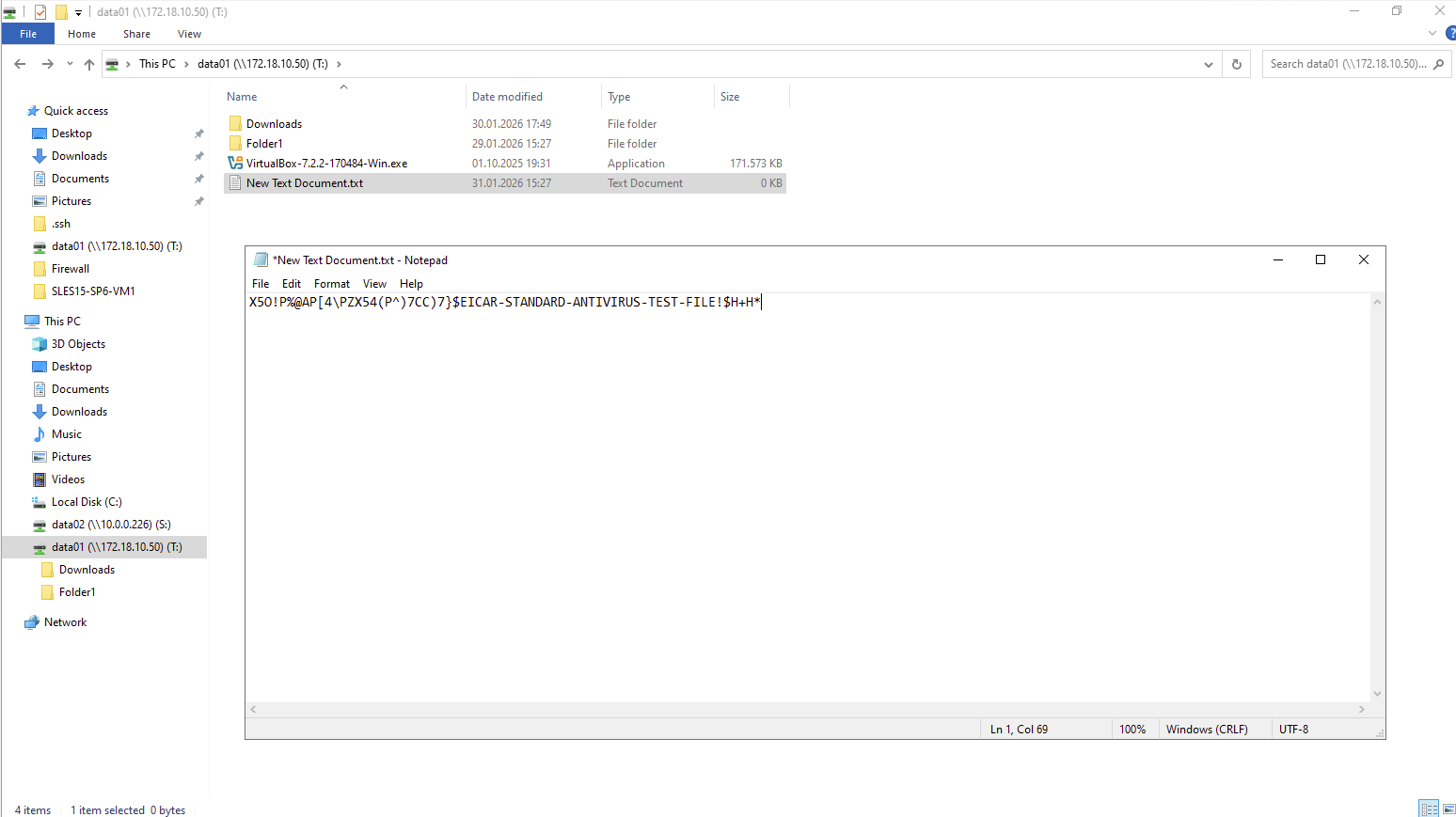Click data01 (\\172.18.10.50) (T:) in address breadcrumb

click(262, 64)
